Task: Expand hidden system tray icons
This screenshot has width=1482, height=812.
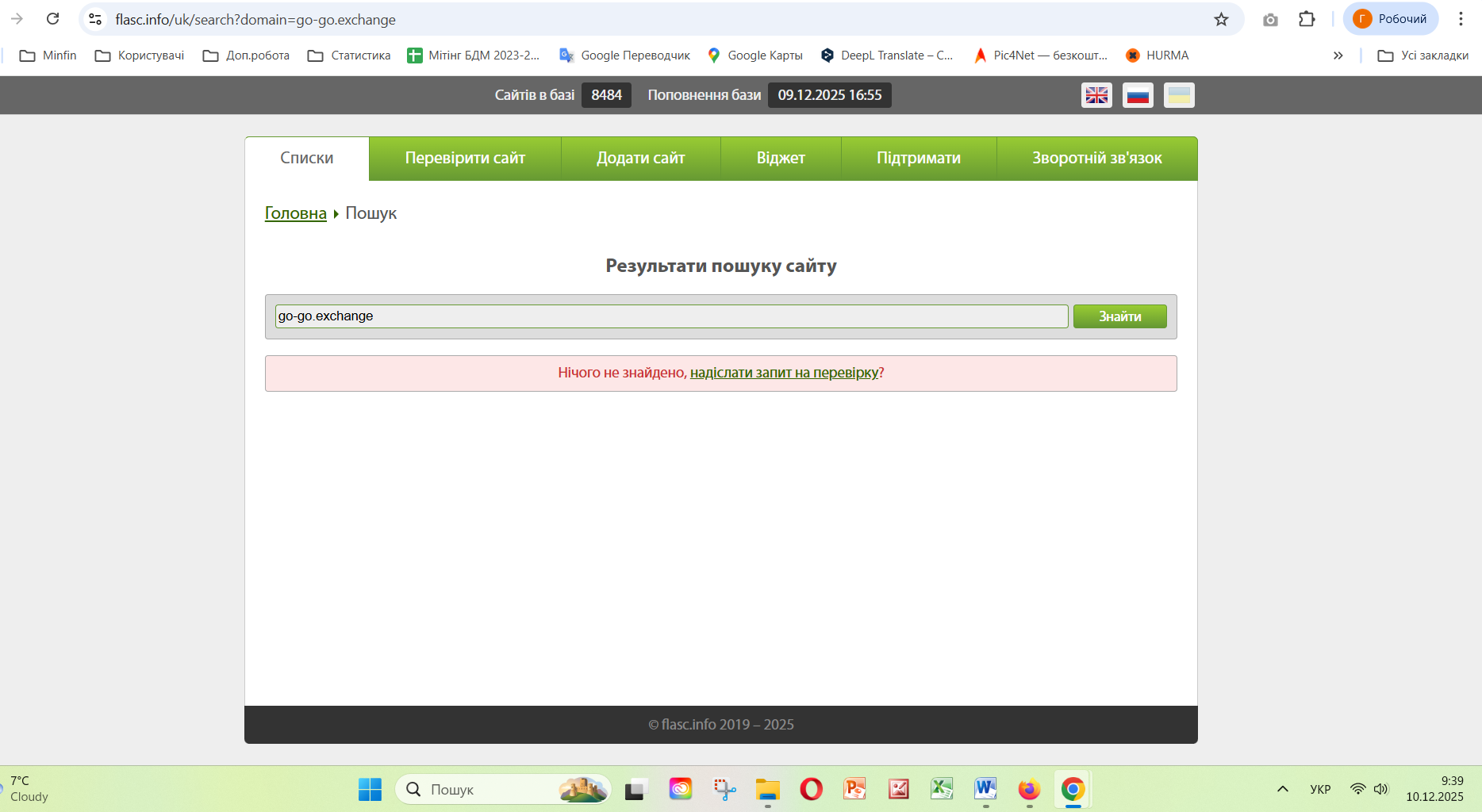Action: tap(1283, 789)
